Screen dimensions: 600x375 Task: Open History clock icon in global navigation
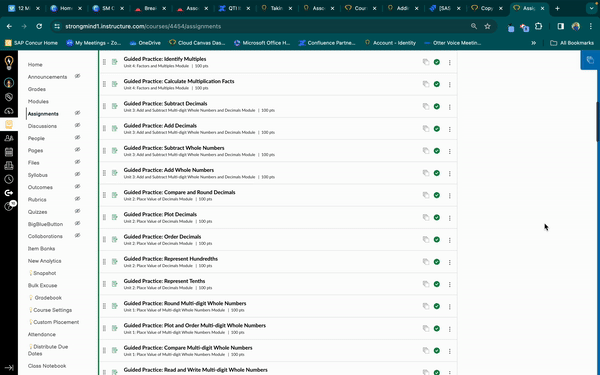[x=9, y=179]
